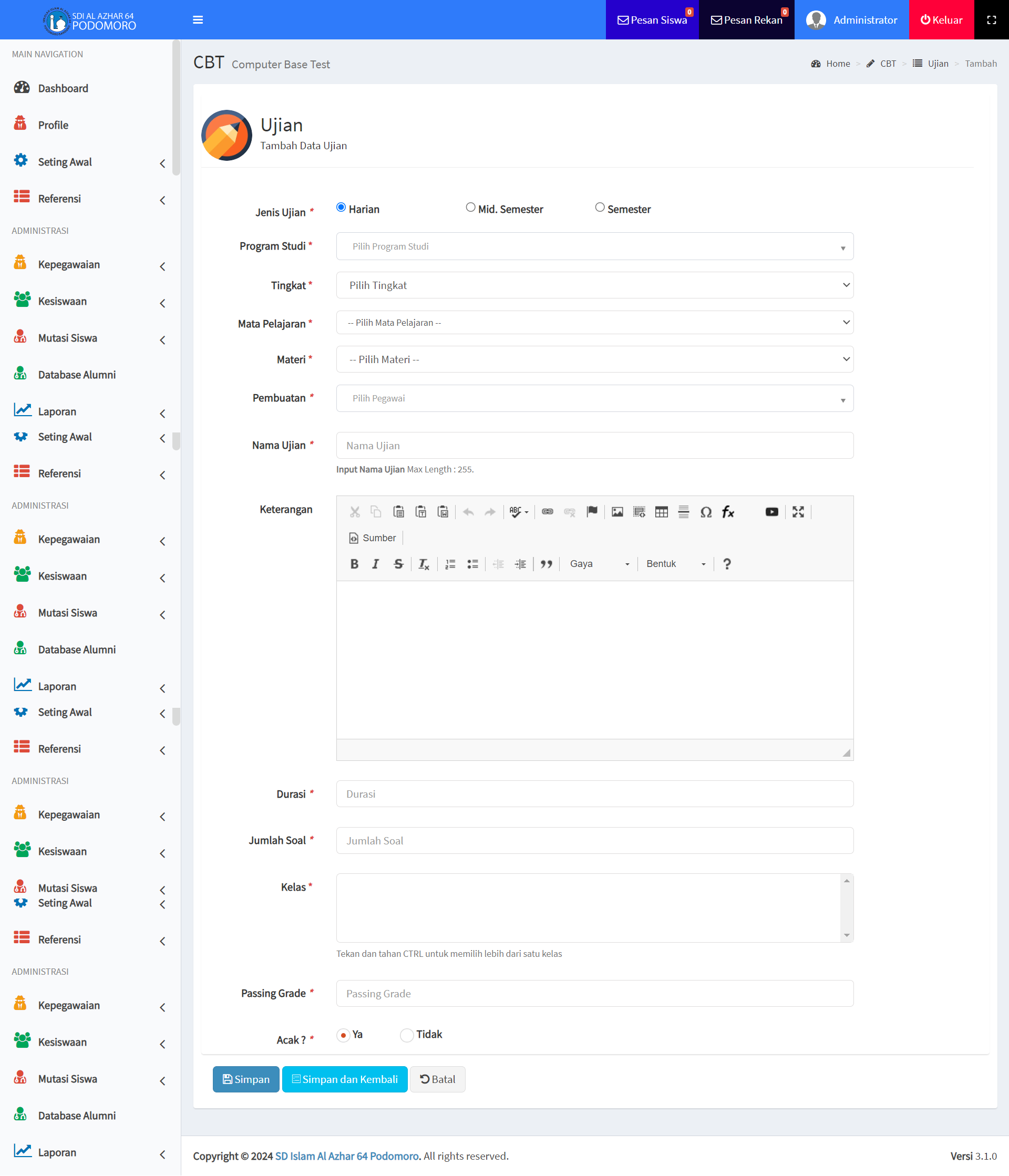Open Pesan Siswa messages menu
This screenshot has width=1009, height=1176.
tap(652, 20)
